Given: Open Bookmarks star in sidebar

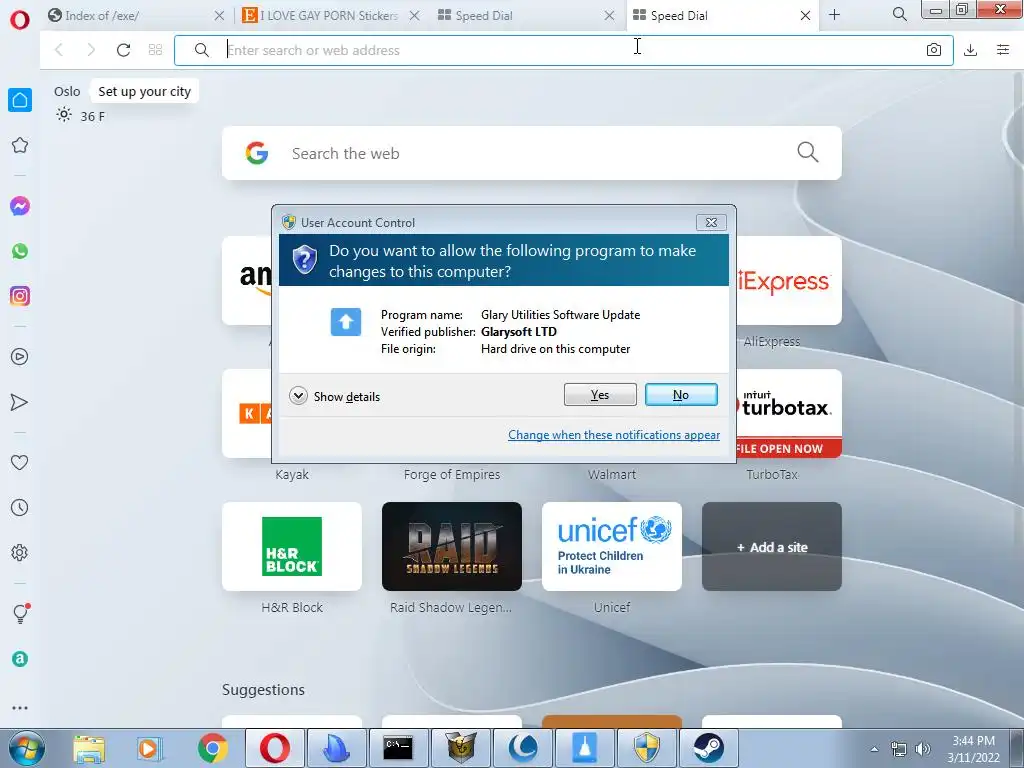Looking at the screenshot, I should (20, 145).
